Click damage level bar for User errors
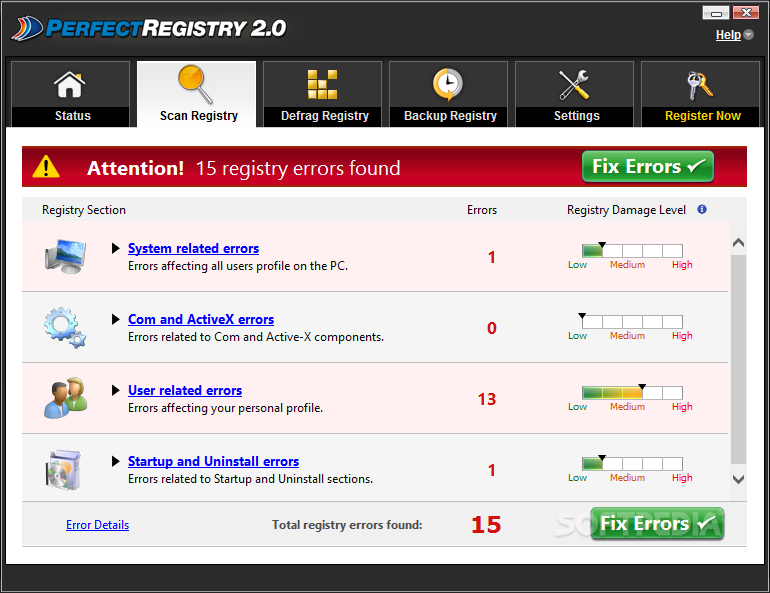The width and height of the screenshot is (770, 593). pyautogui.click(x=632, y=393)
